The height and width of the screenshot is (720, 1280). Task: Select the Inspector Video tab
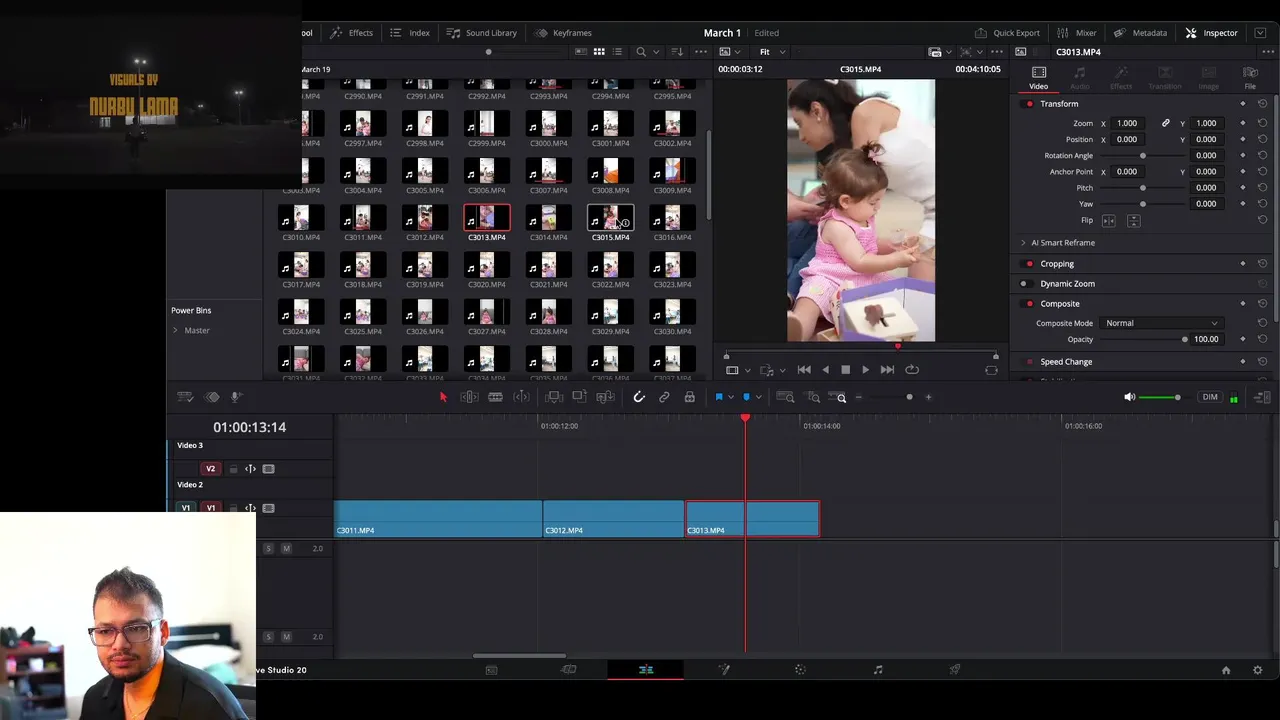pyautogui.click(x=1039, y=78)
